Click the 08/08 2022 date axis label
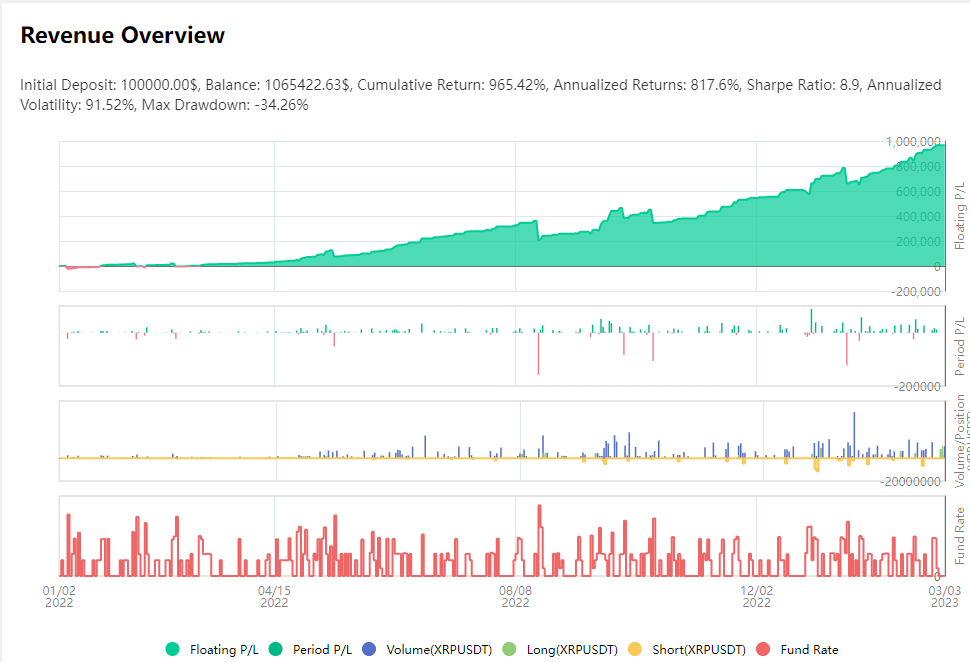This screenshot has height=662, width=970. (x=515, y=596)
